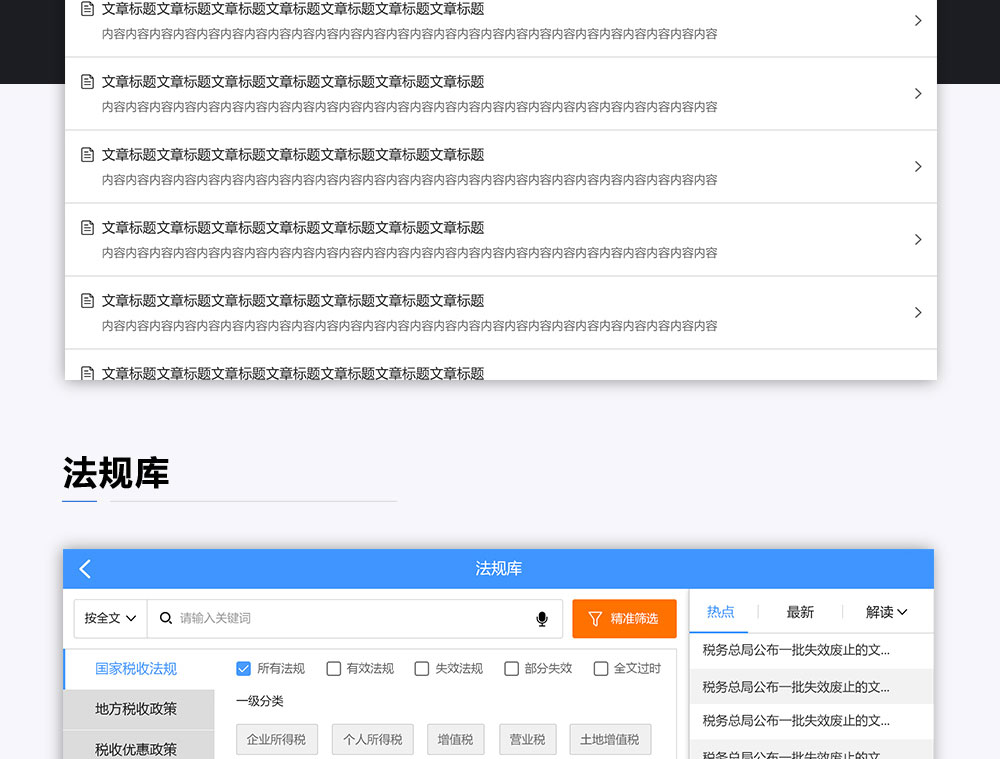This screenshot has width=1000, height=759.
Task: Click the 企业所得税 category tag
Action: (x=276, y=740)
